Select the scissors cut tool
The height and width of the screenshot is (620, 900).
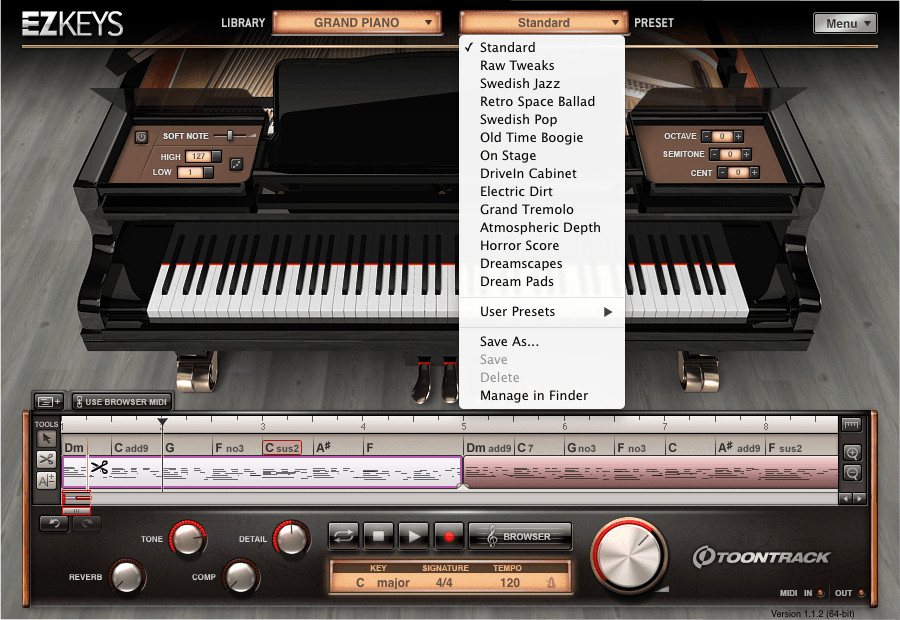tap(46, 459)
